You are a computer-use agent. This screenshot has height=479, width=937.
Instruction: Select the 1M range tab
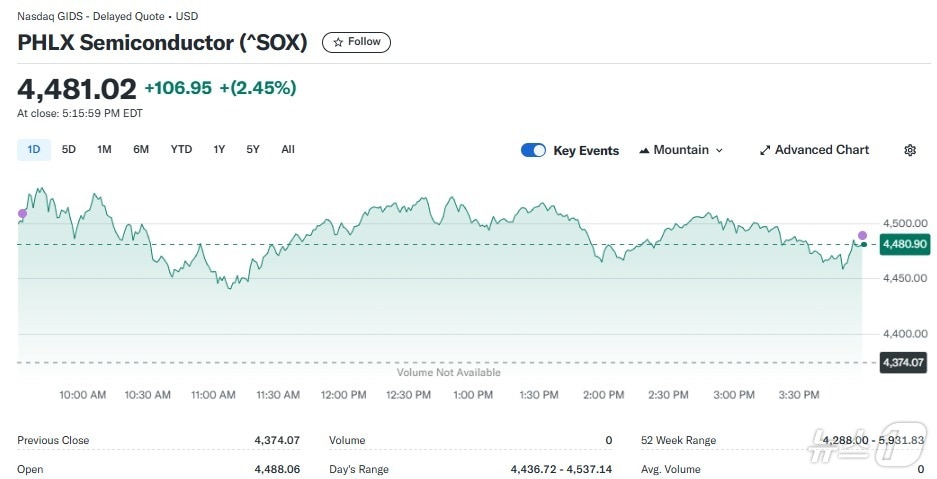104,150
